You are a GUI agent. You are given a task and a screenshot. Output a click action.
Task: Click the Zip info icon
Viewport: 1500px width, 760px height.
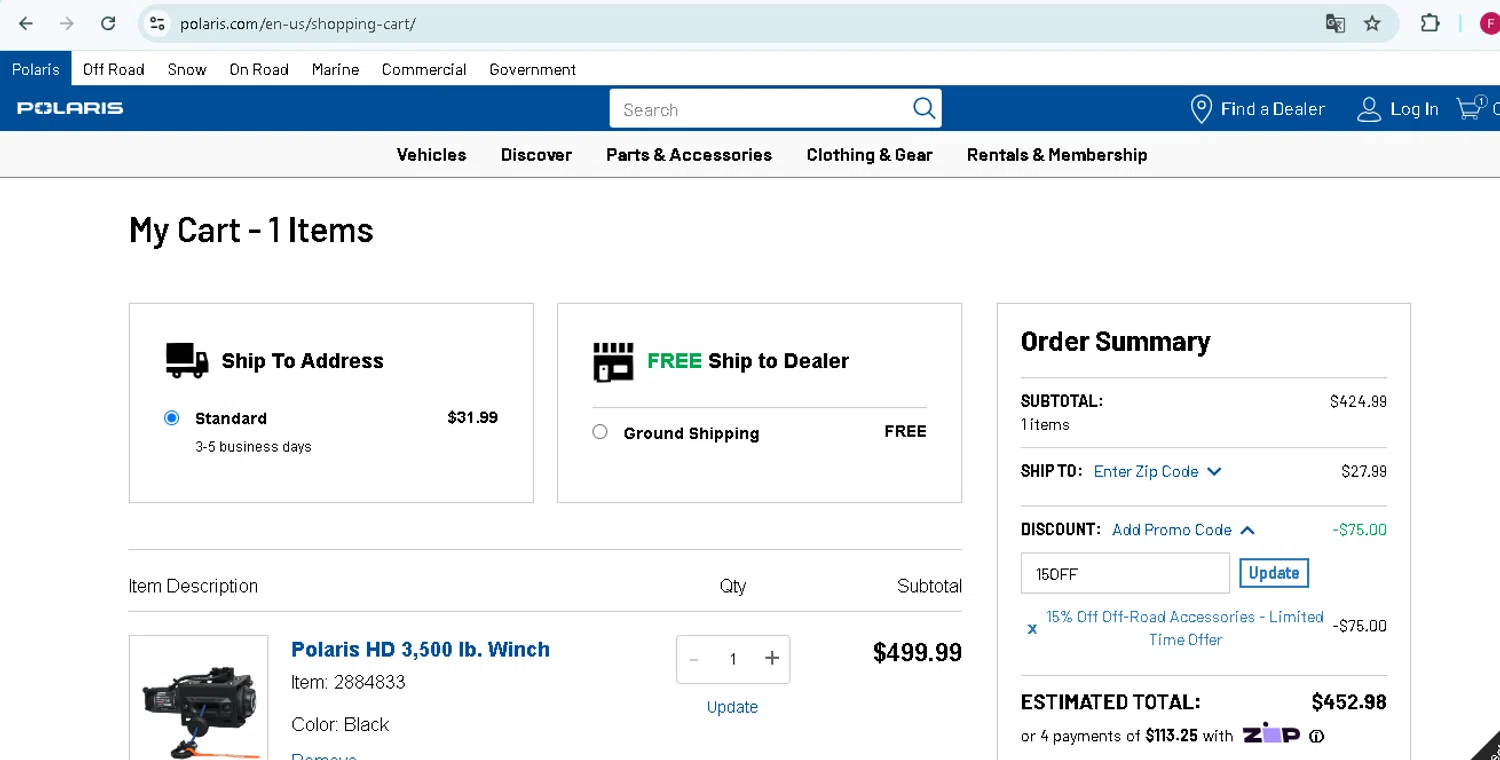[1317, 736]
